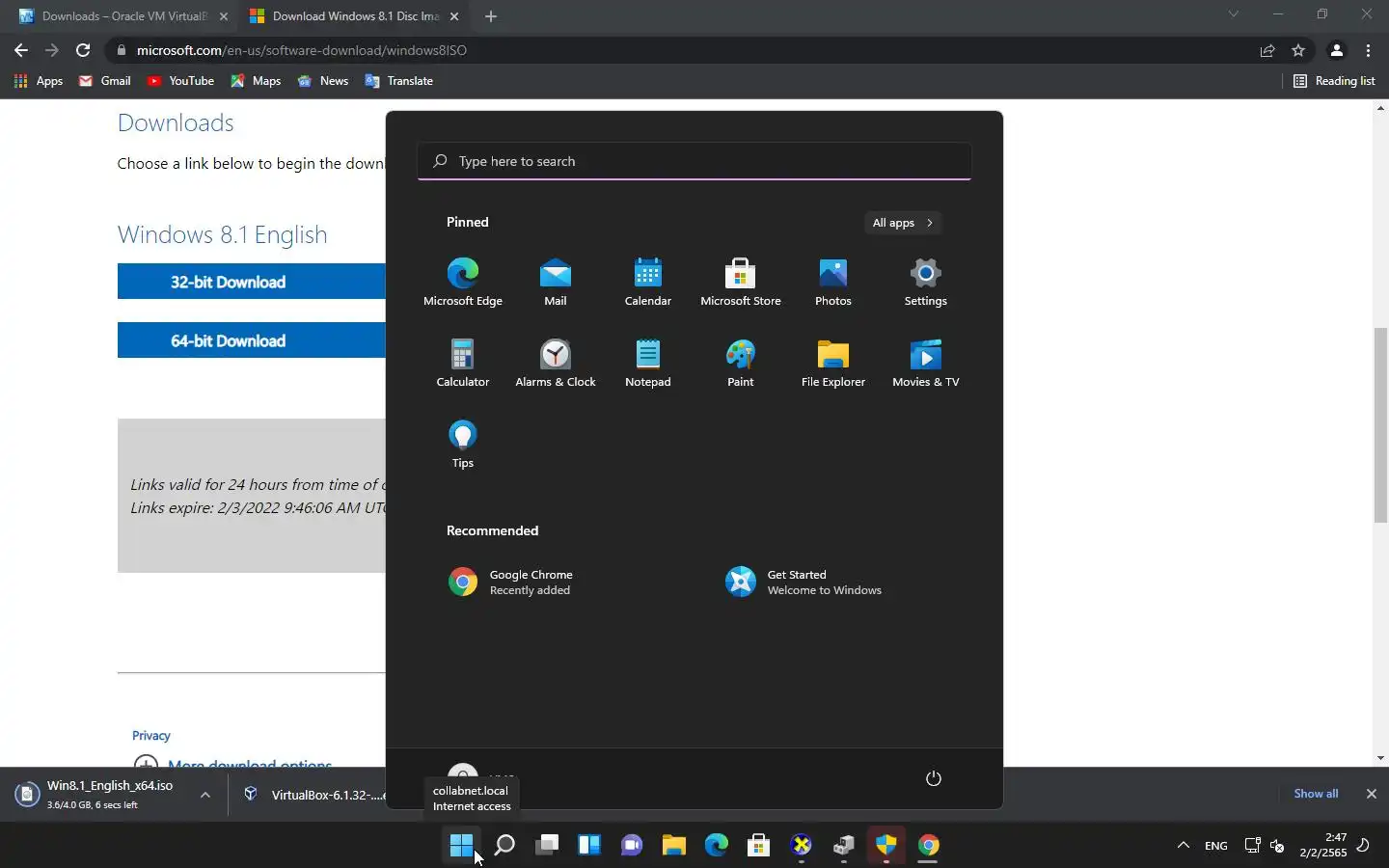Open News bookmark
The image size is (1389, 868).
pos(323,81)
